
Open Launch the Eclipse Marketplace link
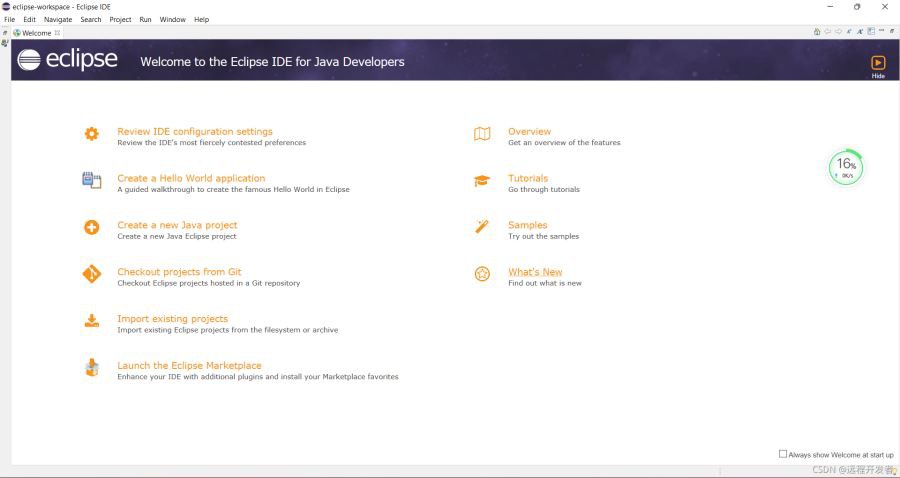tap(189, 366)
